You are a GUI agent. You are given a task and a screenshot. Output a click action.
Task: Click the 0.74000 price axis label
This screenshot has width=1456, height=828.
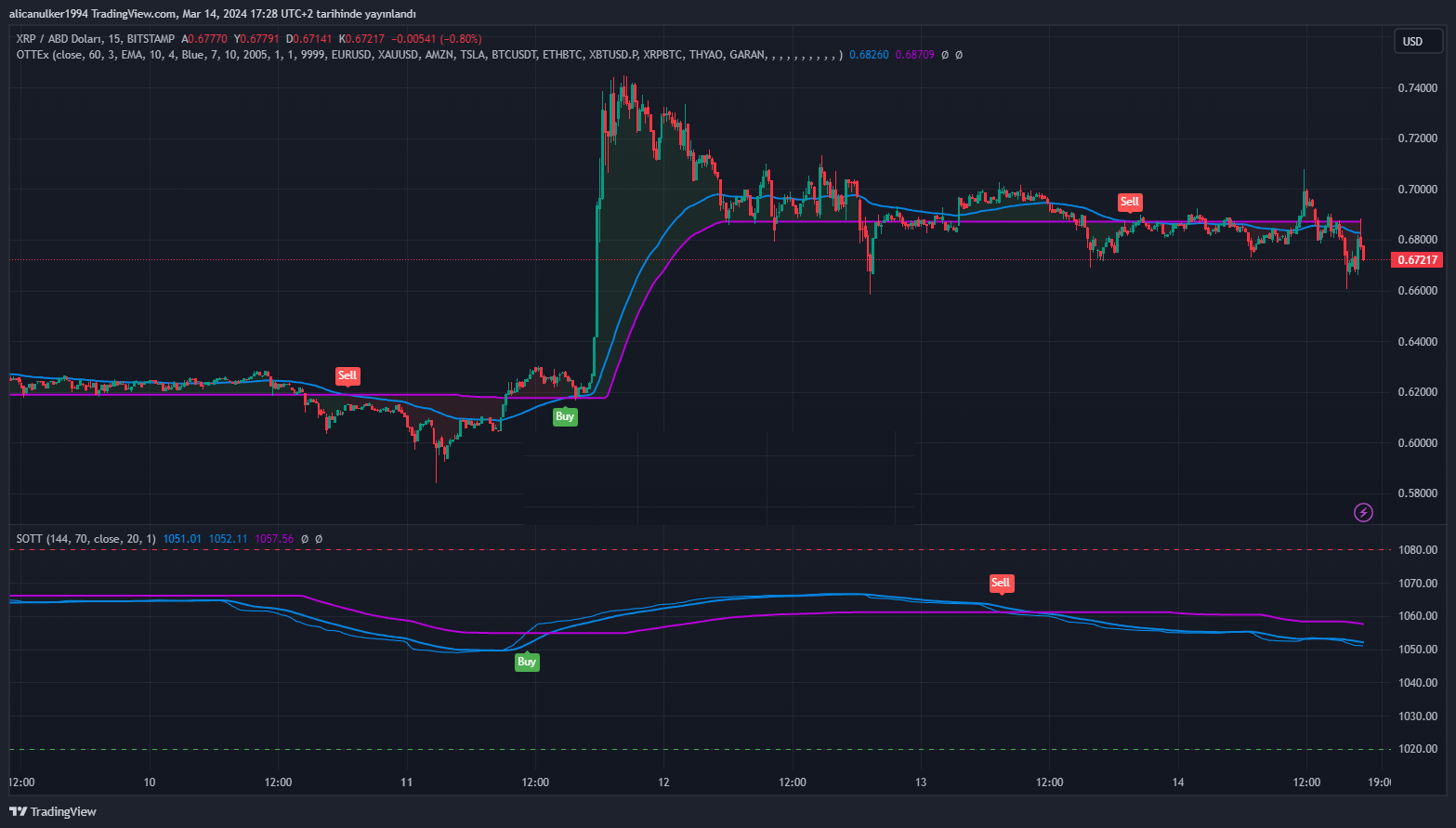coord(1418,88)
